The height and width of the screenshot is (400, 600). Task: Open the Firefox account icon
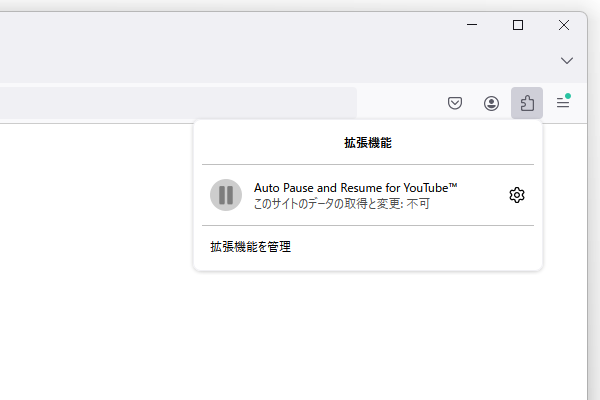(x=491, y=103)
